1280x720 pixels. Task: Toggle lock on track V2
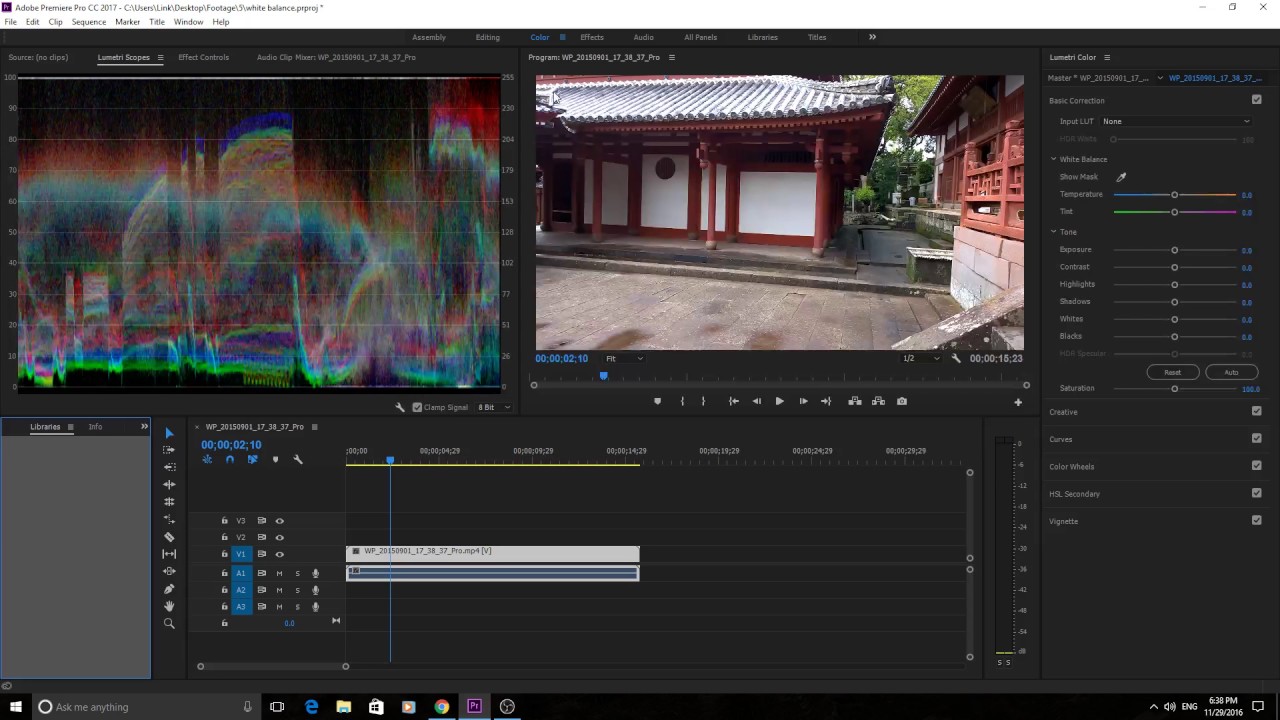pyautogui.click(x=224, y=537)
